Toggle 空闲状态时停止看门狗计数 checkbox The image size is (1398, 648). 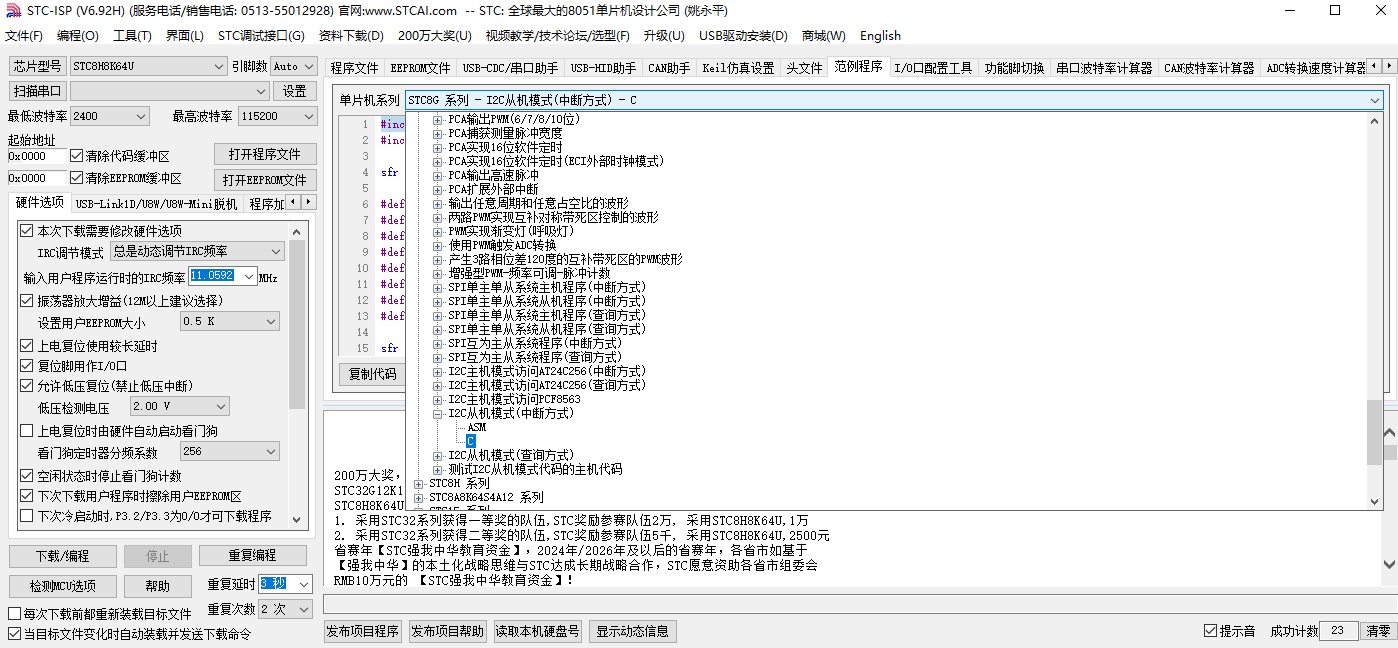27,476
